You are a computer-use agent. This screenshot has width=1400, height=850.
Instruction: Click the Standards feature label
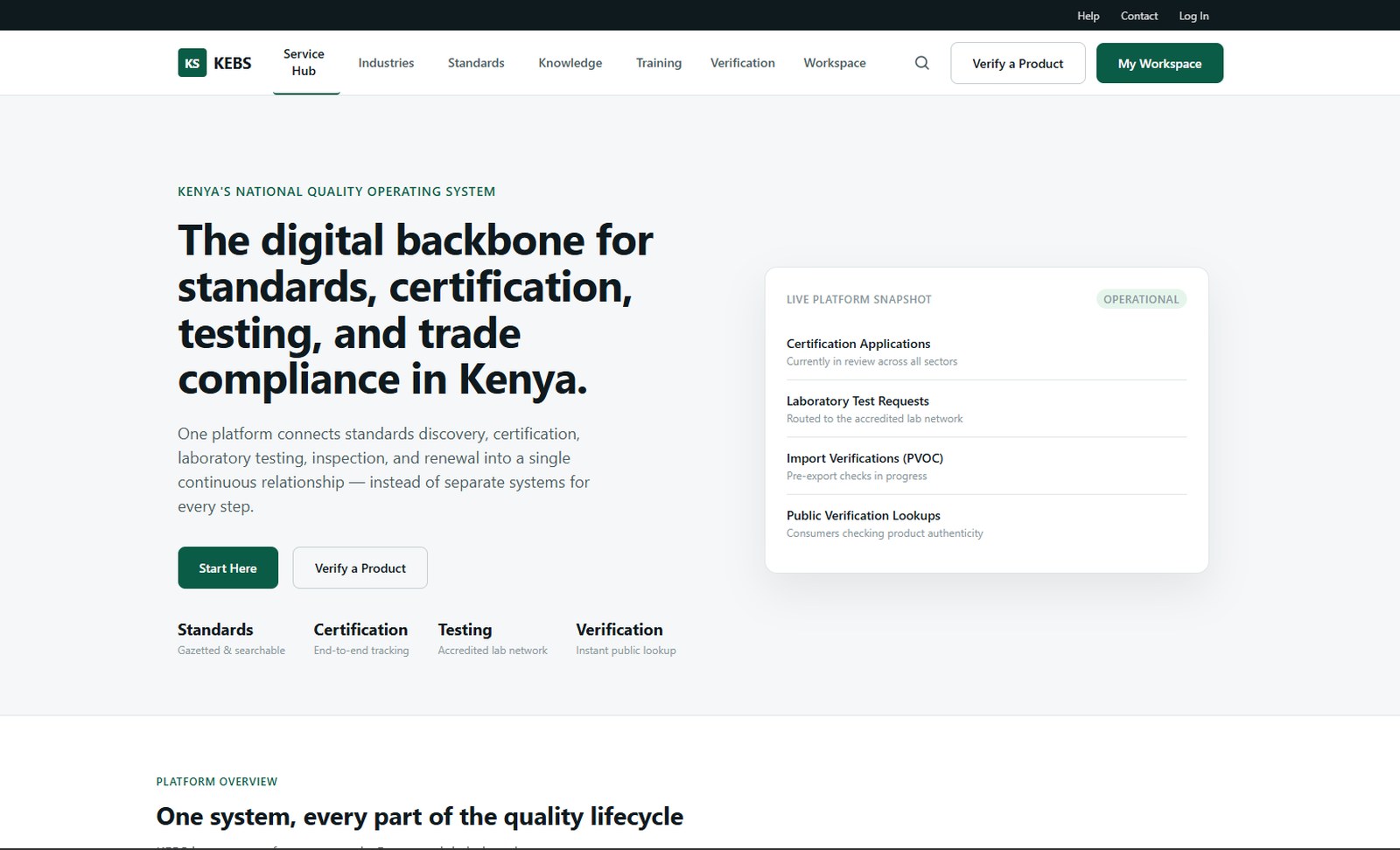tap(215, 630)
